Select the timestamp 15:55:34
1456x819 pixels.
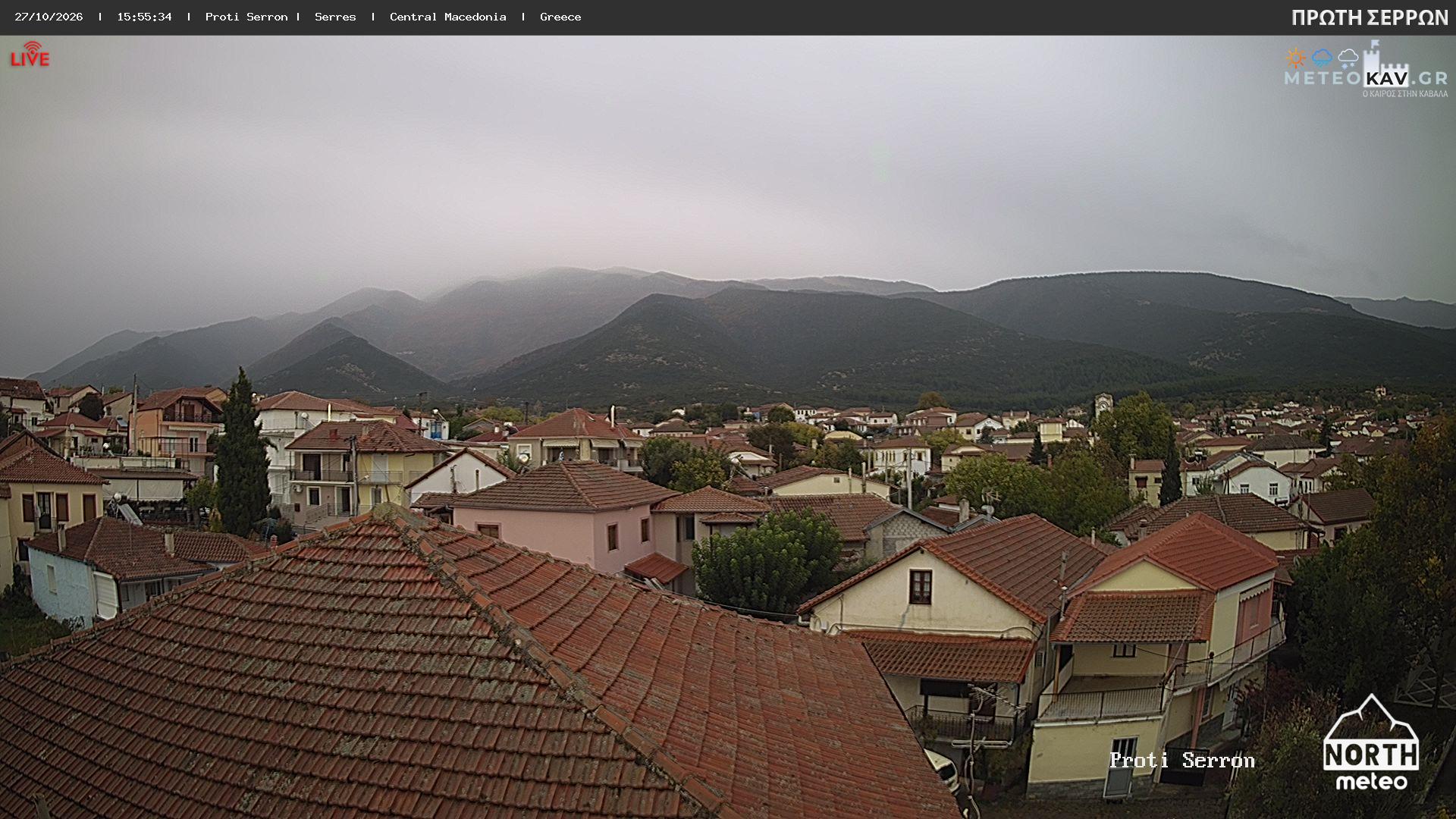click(x=144, y=17)
